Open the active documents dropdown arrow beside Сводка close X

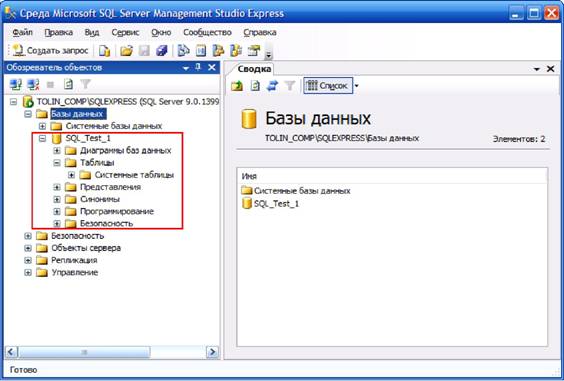537,69
